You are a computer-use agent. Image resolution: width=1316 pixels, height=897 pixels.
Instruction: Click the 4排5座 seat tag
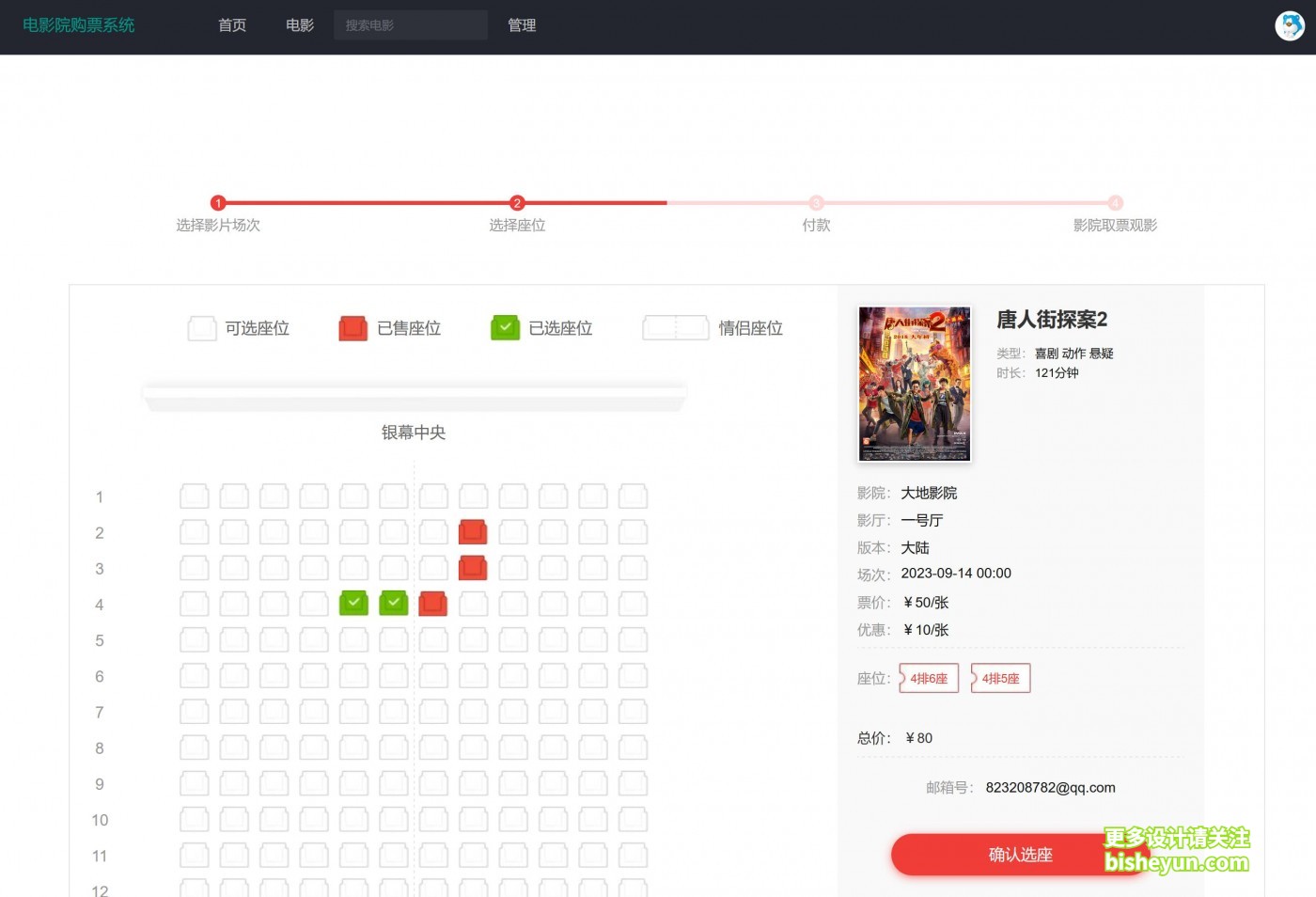pos(1000,679)
